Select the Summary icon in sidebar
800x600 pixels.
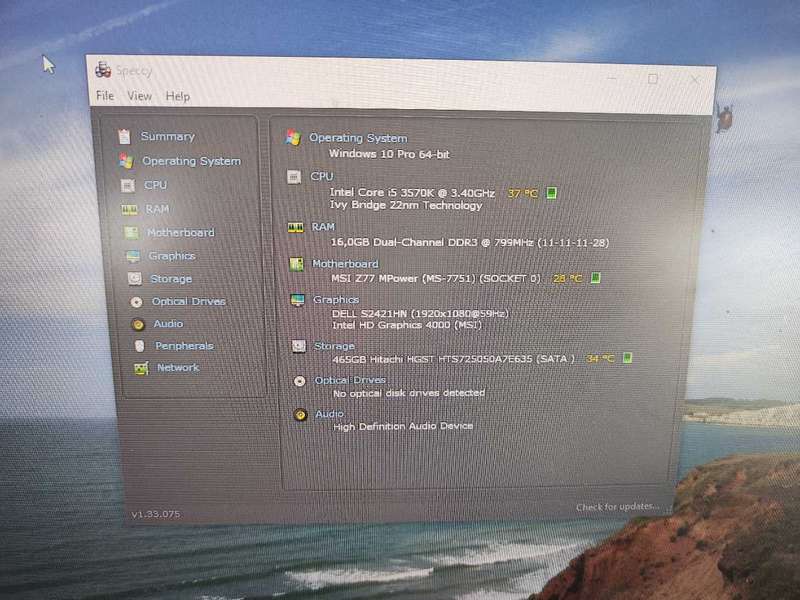124,137
